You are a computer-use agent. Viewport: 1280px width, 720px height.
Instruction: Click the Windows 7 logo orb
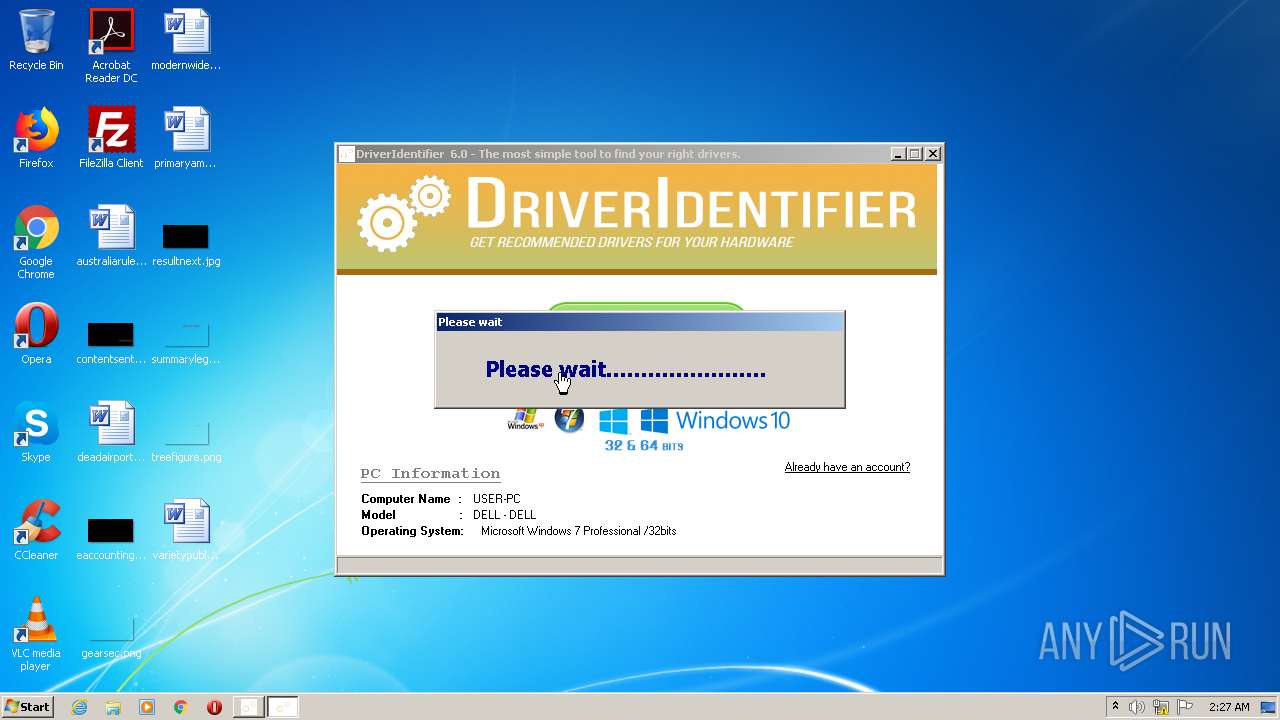tap(569, 418)
